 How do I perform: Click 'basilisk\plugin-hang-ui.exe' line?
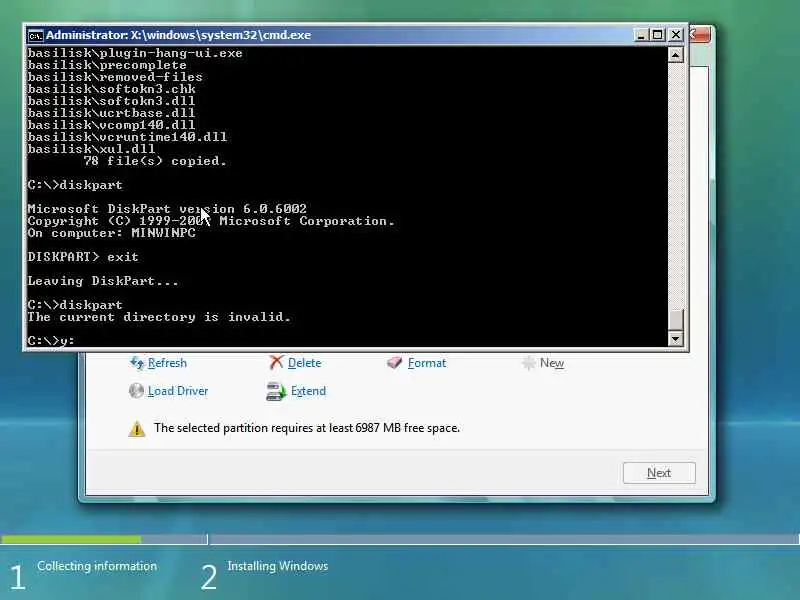tap(135, 53)
